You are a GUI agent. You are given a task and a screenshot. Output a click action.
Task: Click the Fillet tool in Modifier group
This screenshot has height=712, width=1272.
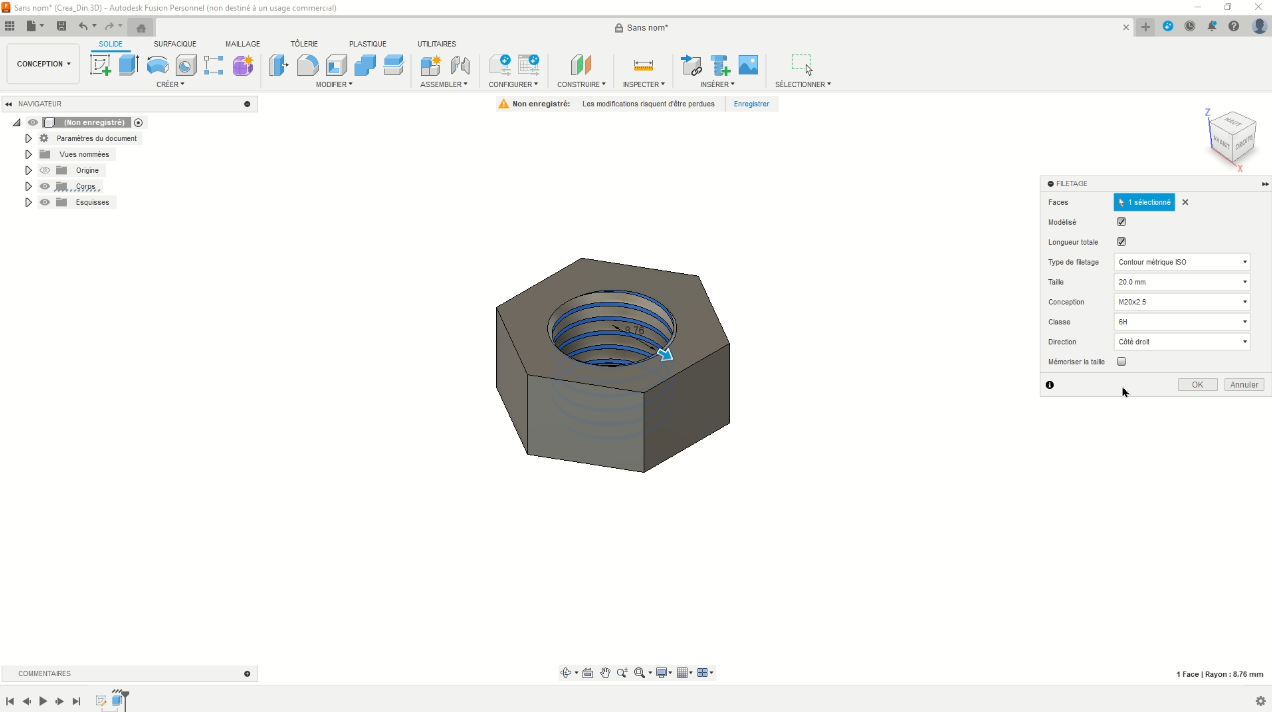pyautogui.click(x=308, y=66)
